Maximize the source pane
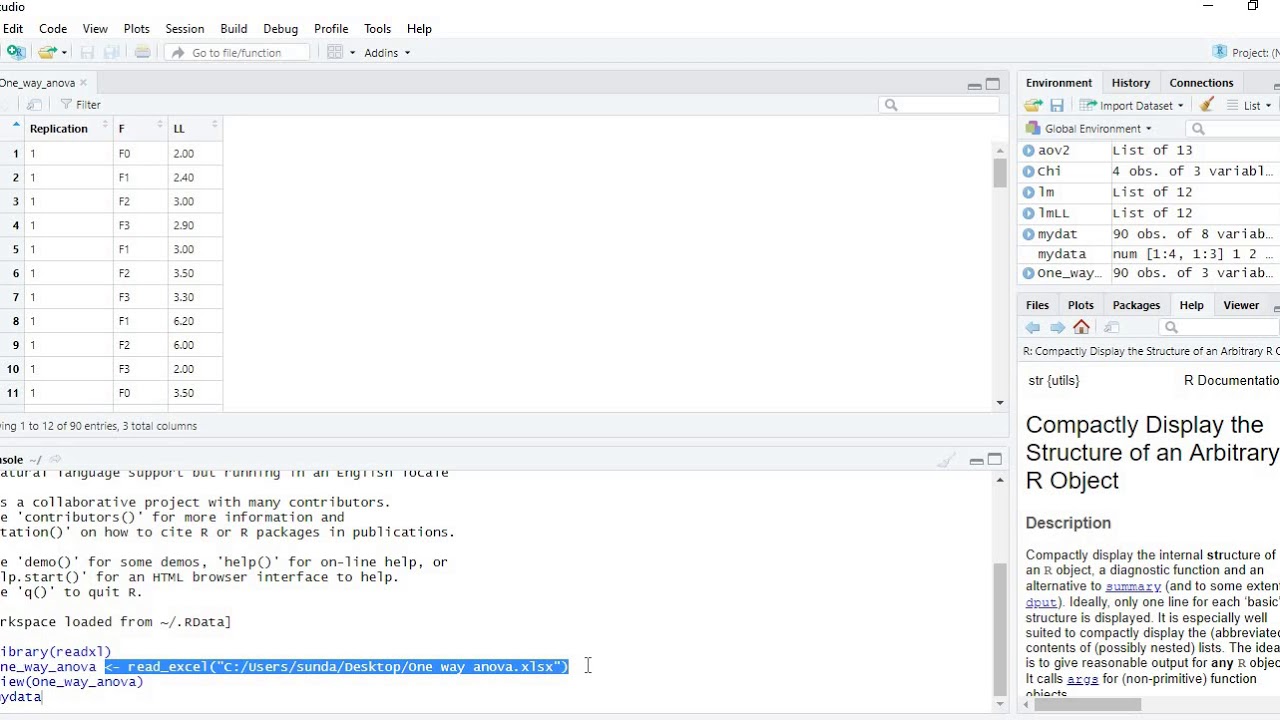This screenshot has height=720, width=1280. (993, 85)
